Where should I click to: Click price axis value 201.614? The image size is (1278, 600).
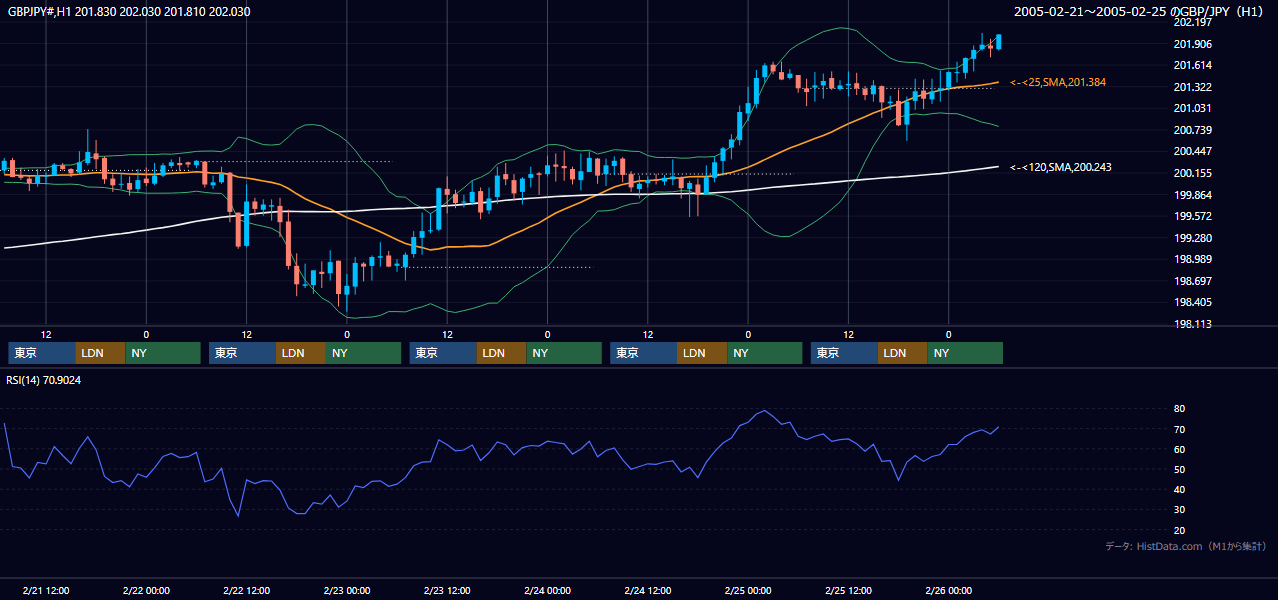[1193, 65]
